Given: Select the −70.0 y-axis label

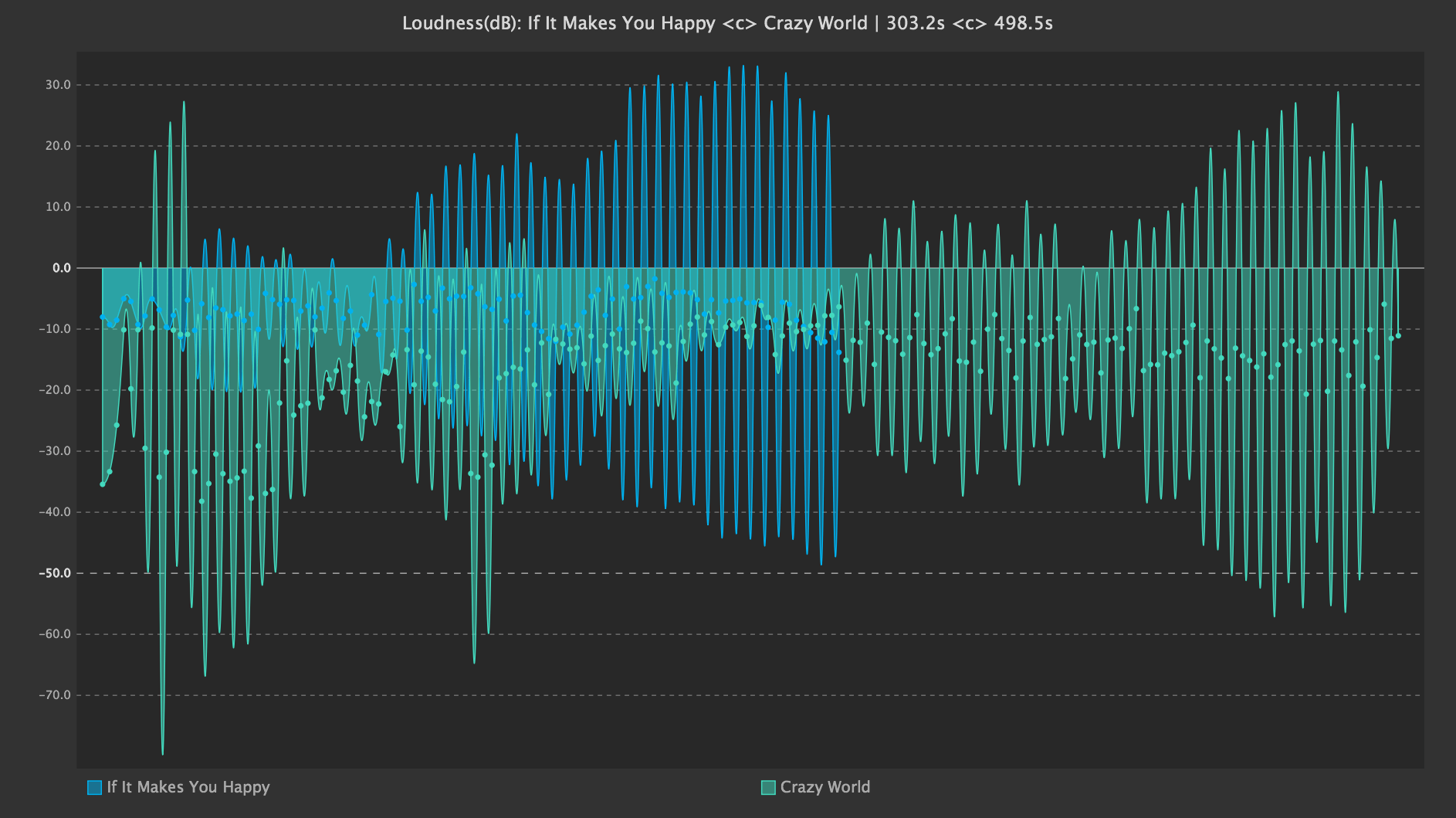Looking at the screenshot, I should click(x=55, y=695).
